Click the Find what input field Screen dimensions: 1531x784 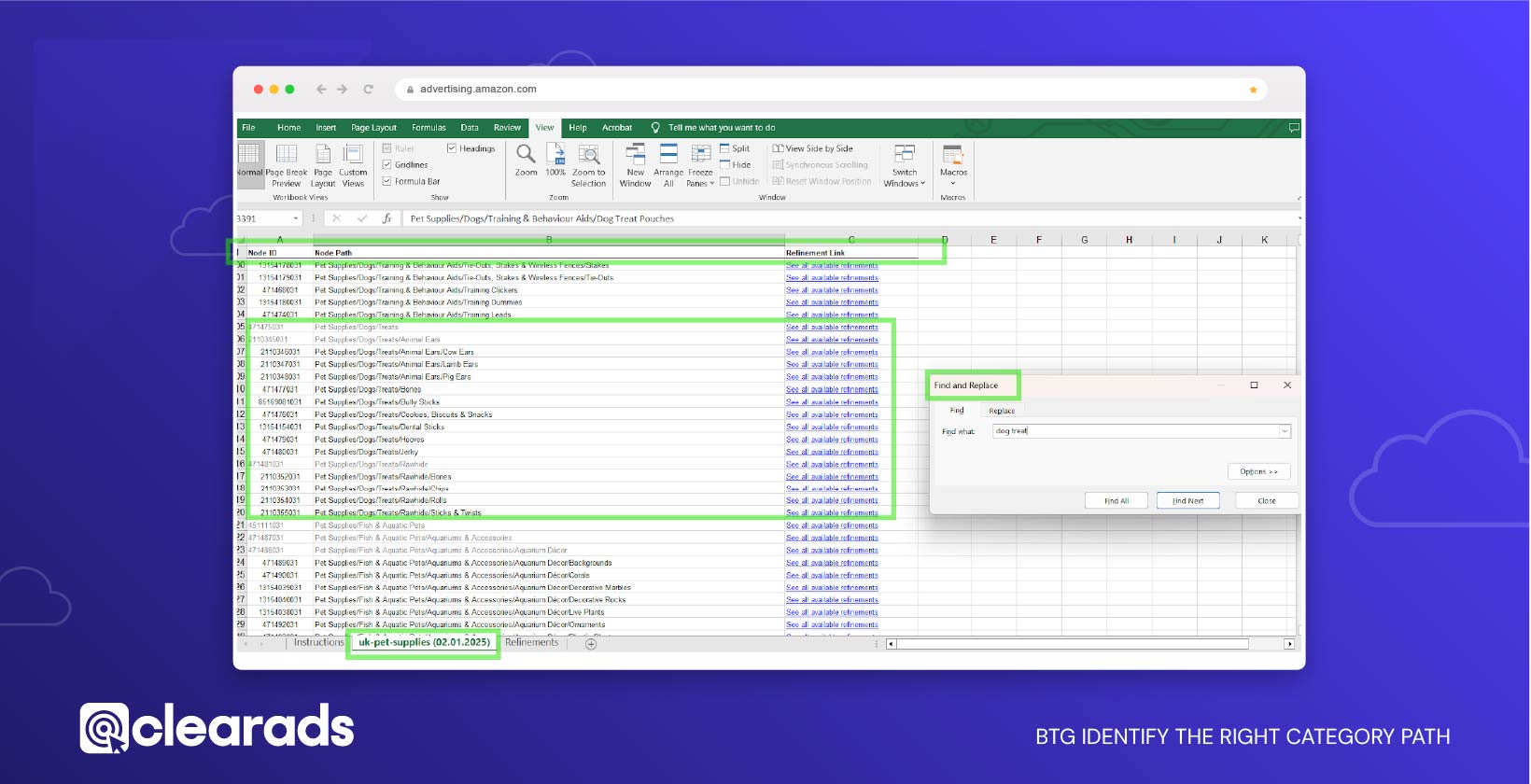[x=1135, y=431]
